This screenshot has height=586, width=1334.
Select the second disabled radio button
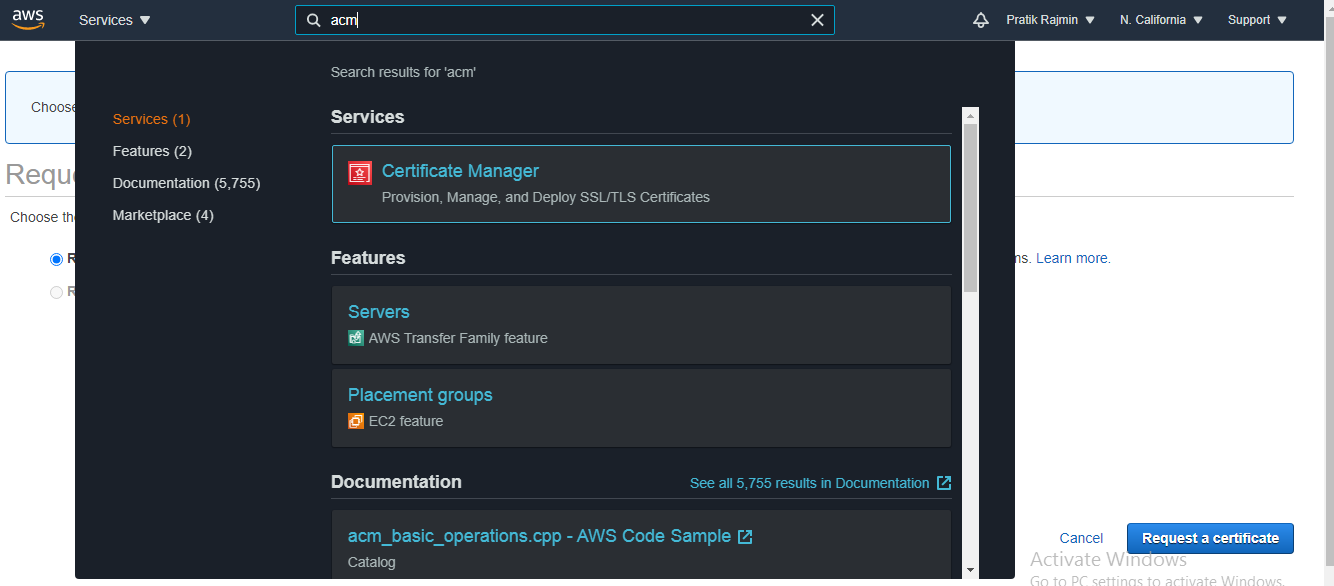56,292
